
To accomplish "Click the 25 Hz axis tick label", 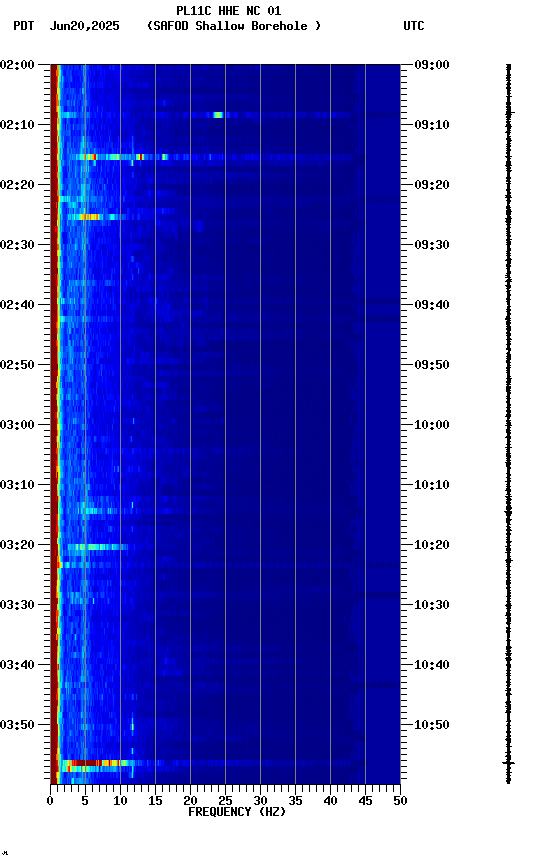I will click(x=225, y=801).
